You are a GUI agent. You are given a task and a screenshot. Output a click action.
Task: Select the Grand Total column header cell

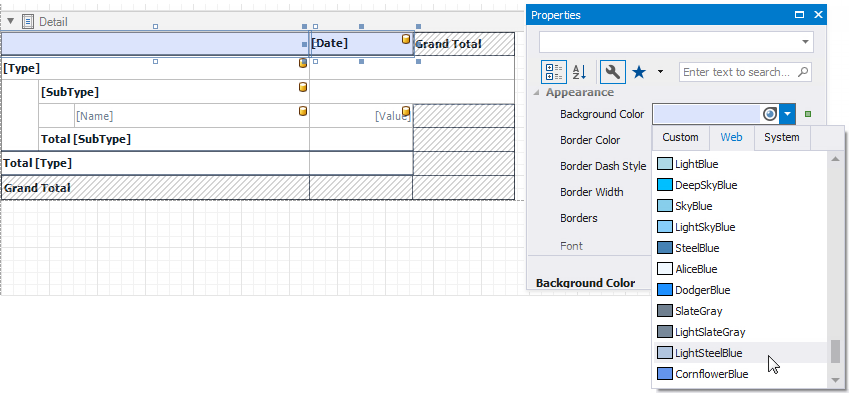(x=463, y=44)
